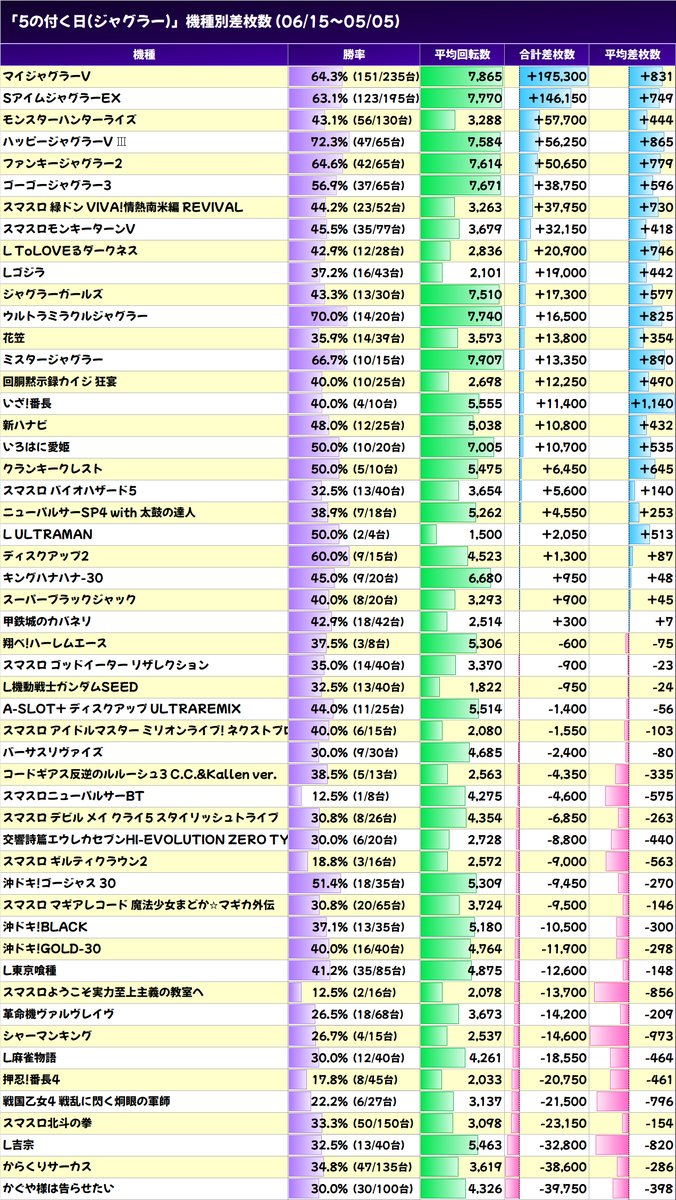Click the スーパーブラックジャック row name

[x=70, y=600]
